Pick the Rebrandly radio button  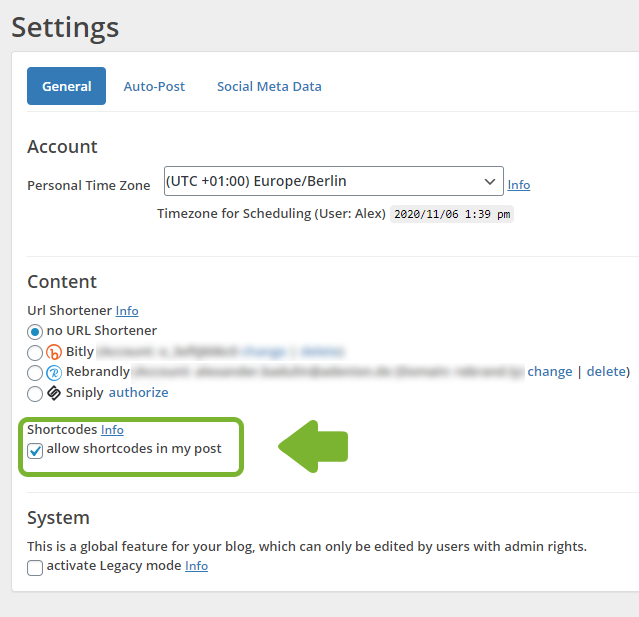36,372
